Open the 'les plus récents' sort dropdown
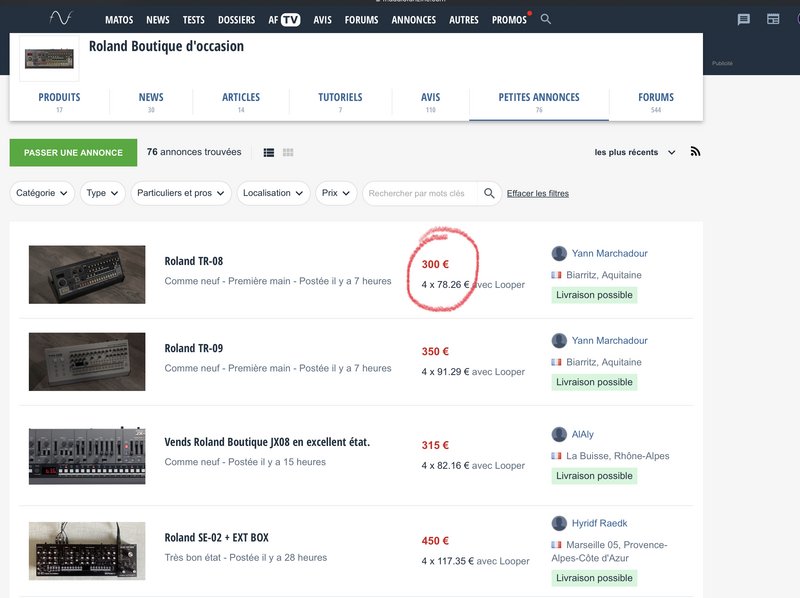 (x=635, y=152)
